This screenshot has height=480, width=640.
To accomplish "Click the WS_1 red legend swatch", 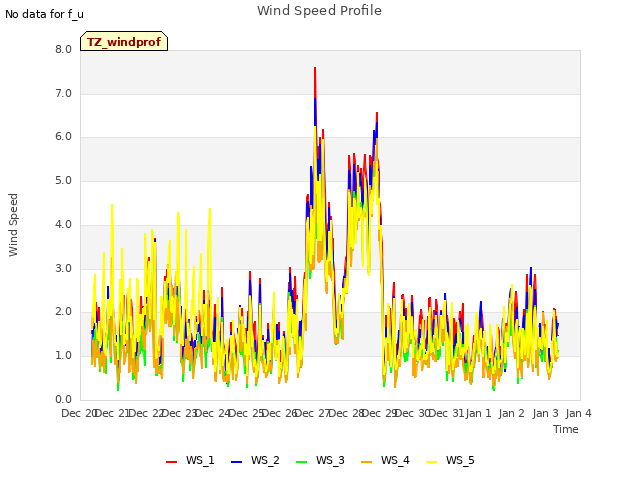I will 171,462.
